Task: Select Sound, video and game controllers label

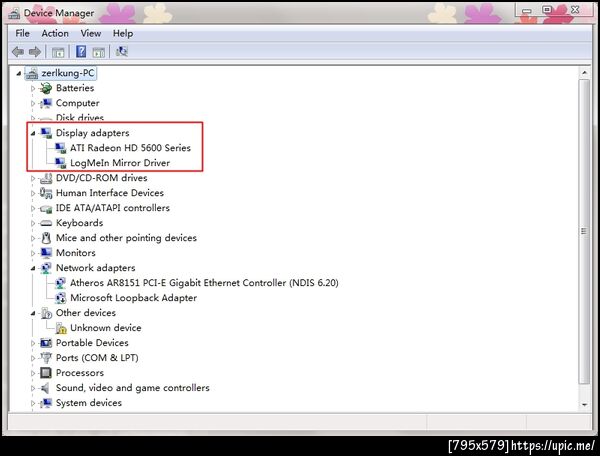Action: pos(132,388)
